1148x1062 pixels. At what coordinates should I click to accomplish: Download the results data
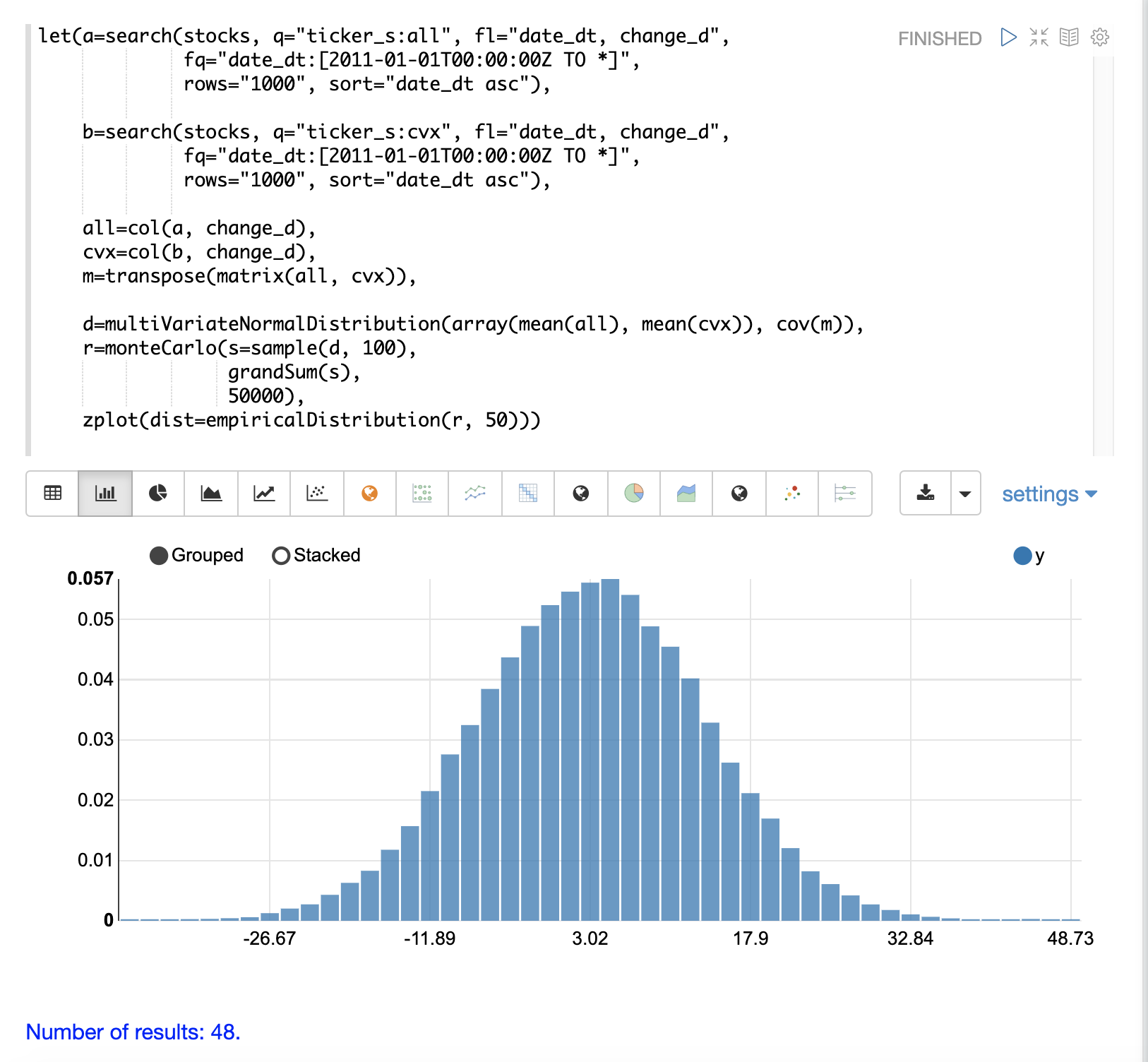(x=926, y=494)
